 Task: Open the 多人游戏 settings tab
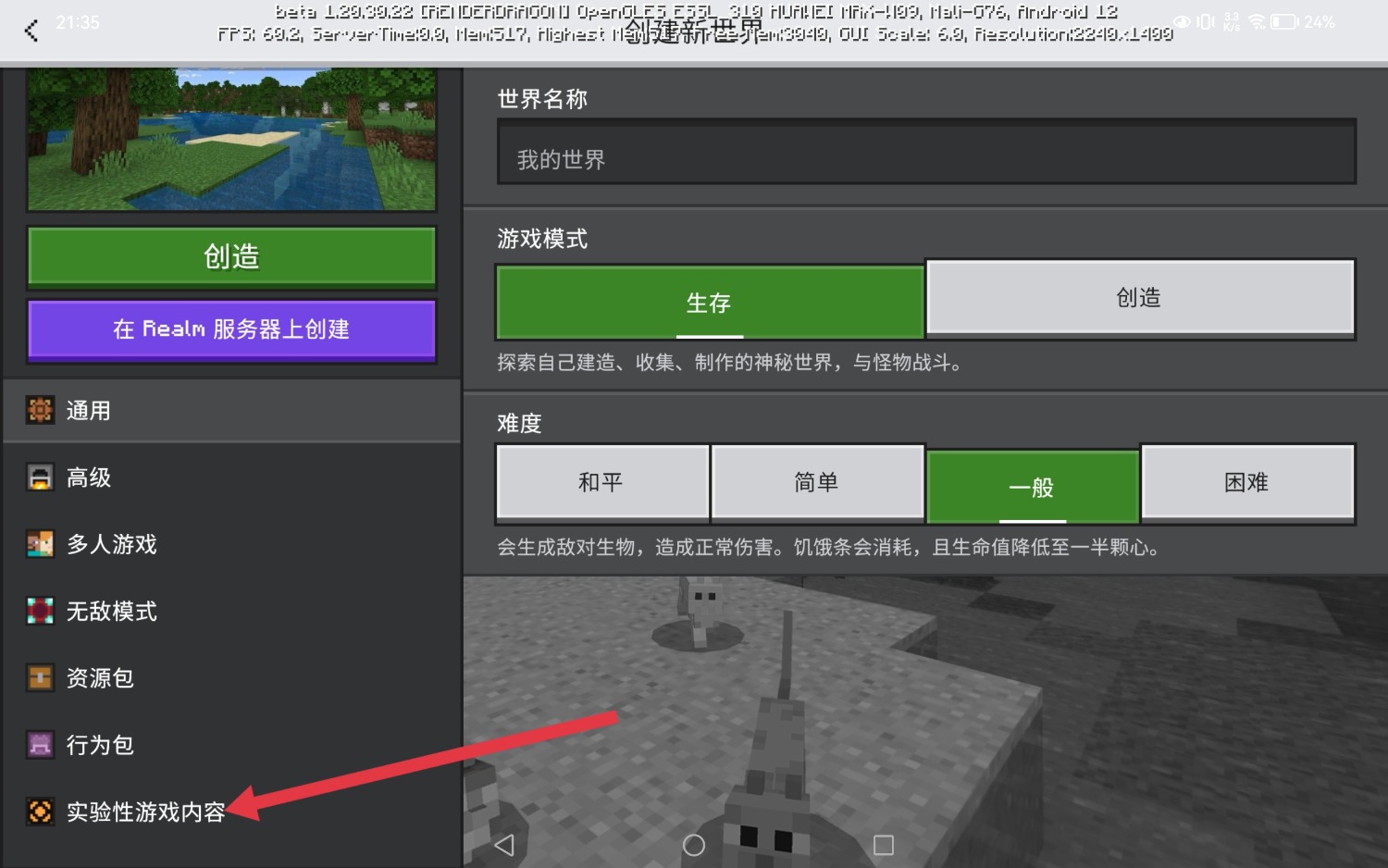(x=231, y=544)
